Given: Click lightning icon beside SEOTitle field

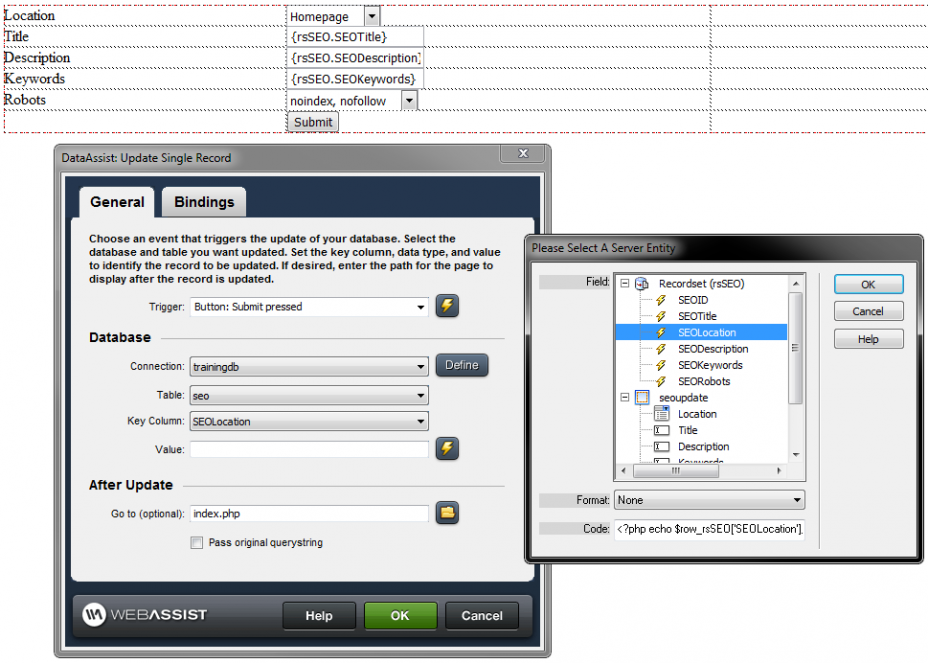Looking at the screenshot, I should coord(661,316).
